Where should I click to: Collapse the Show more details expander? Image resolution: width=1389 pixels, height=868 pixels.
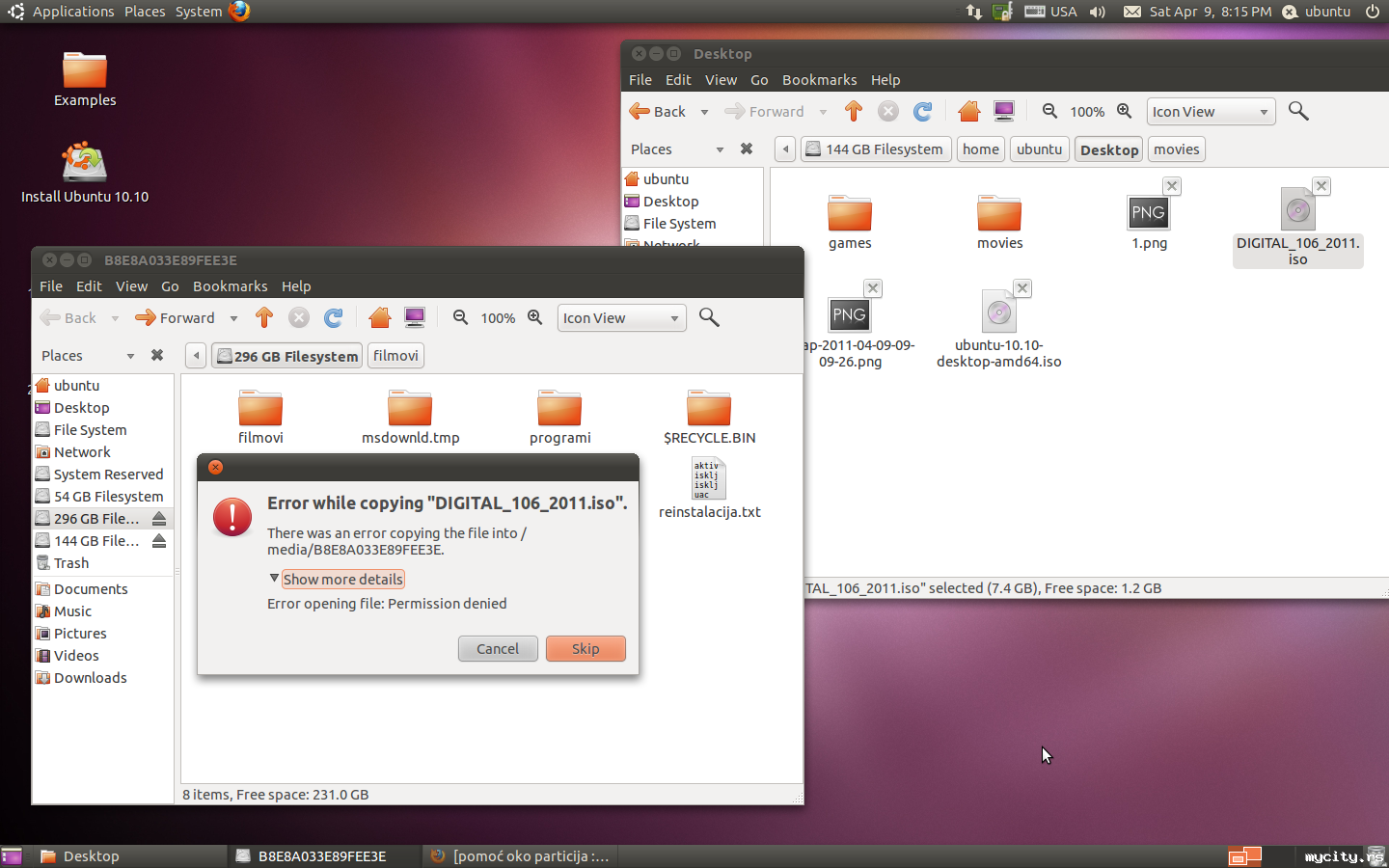[337, 579]
